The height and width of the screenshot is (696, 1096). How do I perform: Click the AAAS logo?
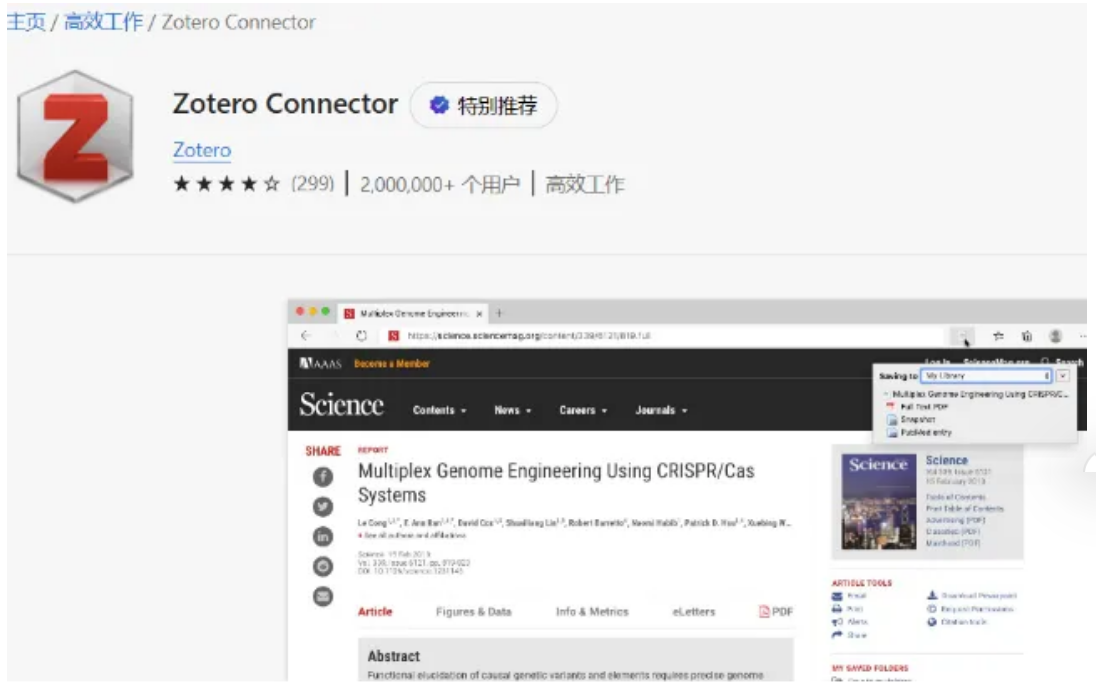[x=320, y=363]
